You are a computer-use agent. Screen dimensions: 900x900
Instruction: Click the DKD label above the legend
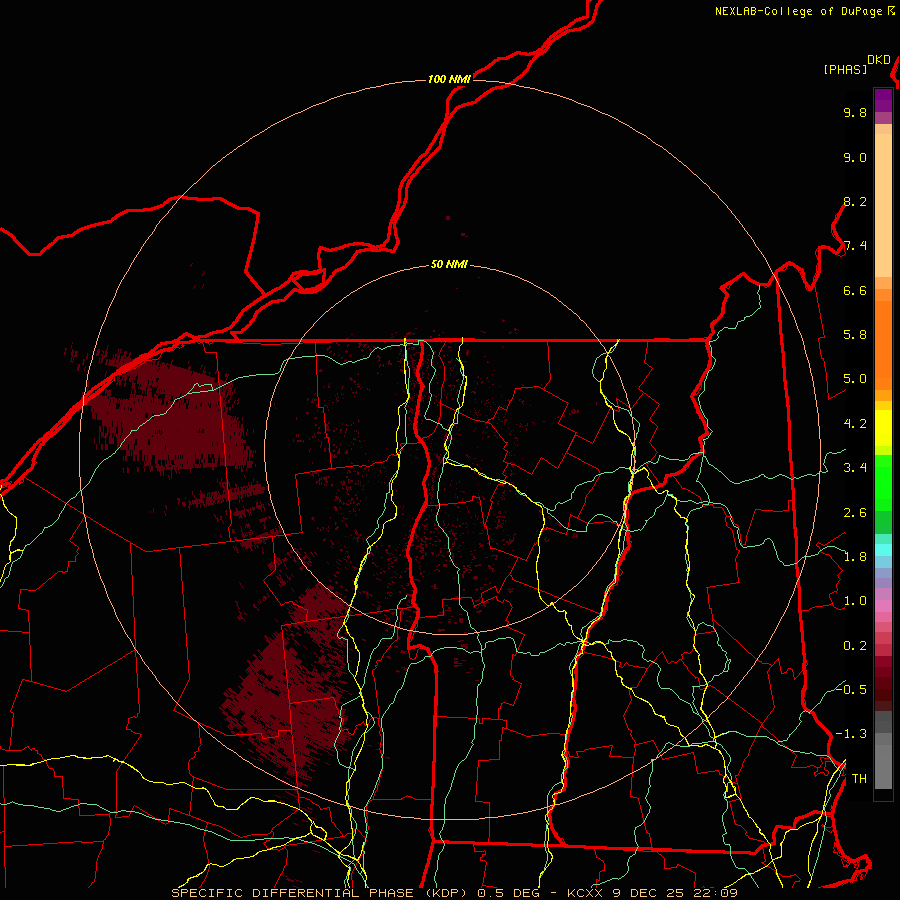[879, 60]
